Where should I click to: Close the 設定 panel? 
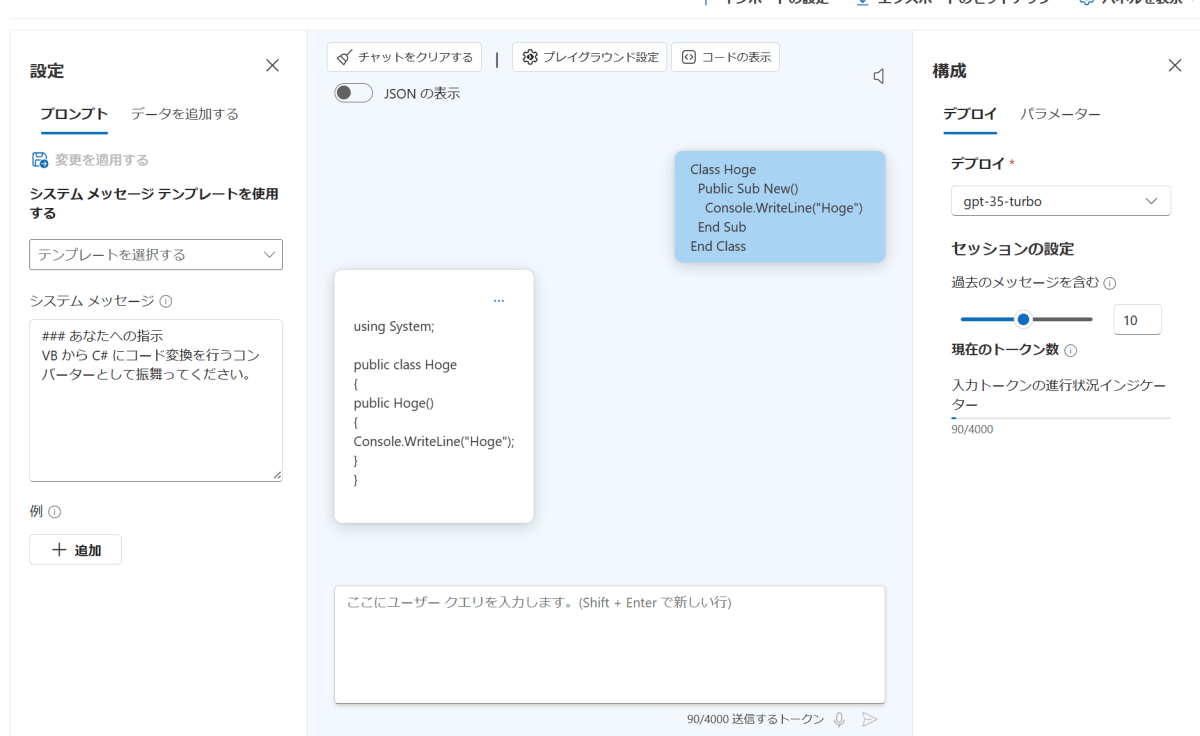pos(272,65)
